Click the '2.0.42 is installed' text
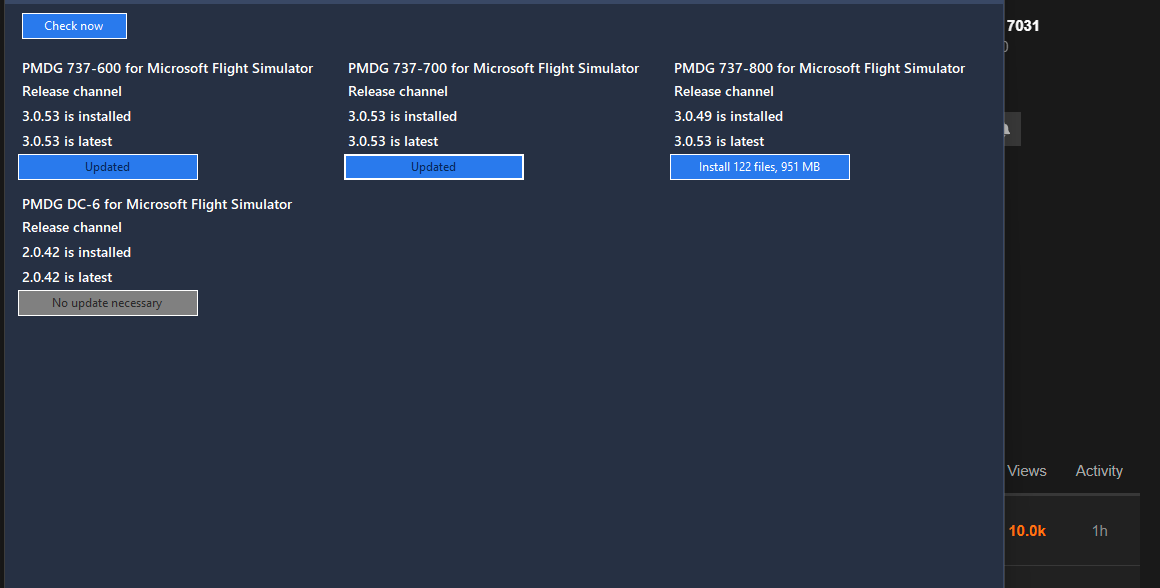 76,253
